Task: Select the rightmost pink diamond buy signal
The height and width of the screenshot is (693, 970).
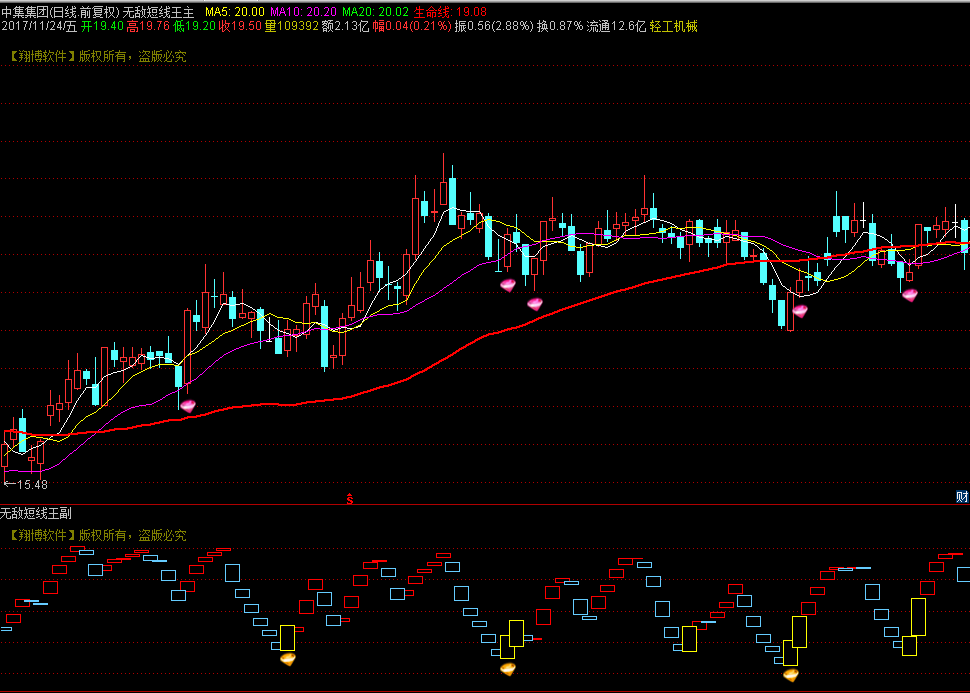Action: tap(909, 295)
